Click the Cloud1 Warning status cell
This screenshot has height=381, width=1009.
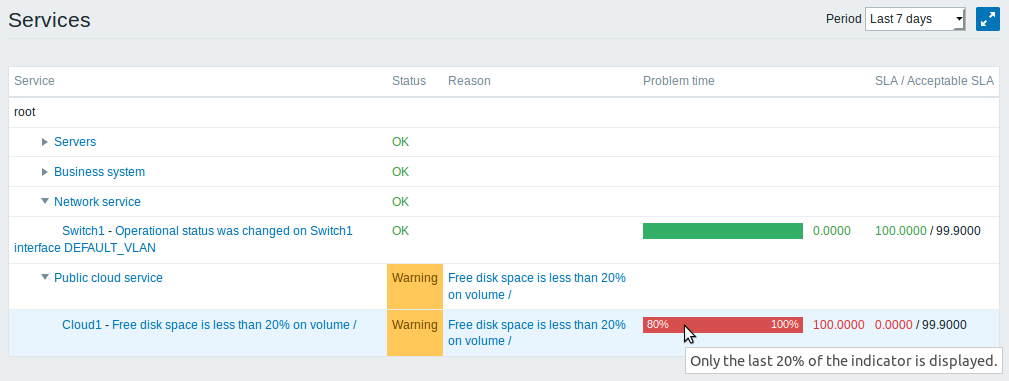click(415, 333)
